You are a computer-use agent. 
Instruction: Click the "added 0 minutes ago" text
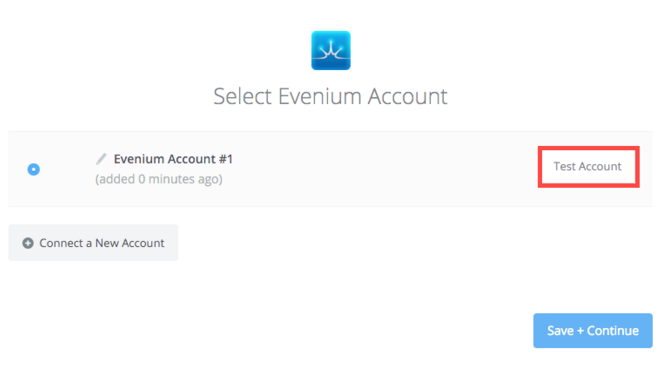pos(159,179)
